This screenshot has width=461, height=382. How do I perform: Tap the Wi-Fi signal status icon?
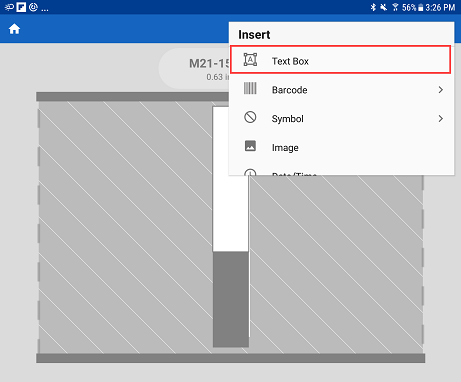tap(395, 7)
